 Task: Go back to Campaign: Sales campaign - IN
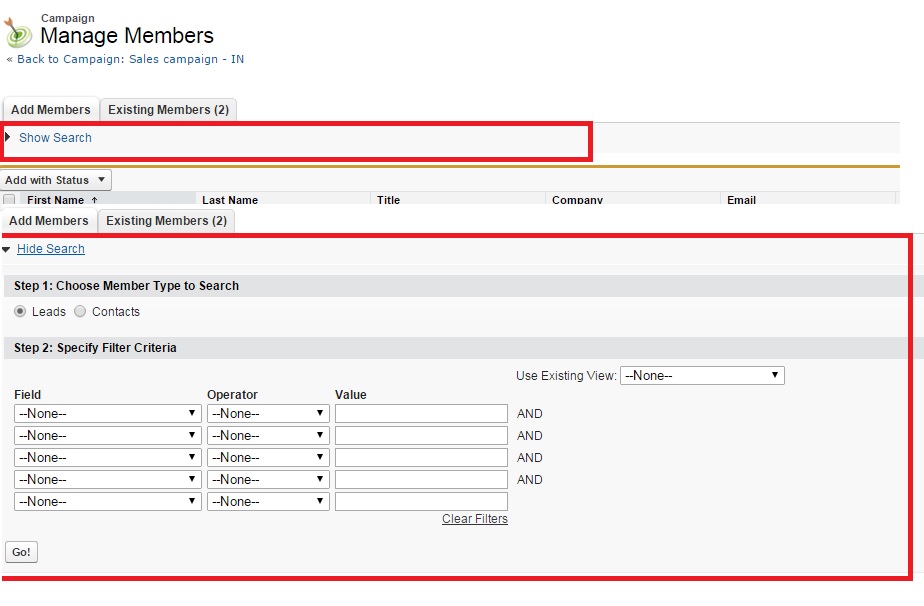click(130, 59)
